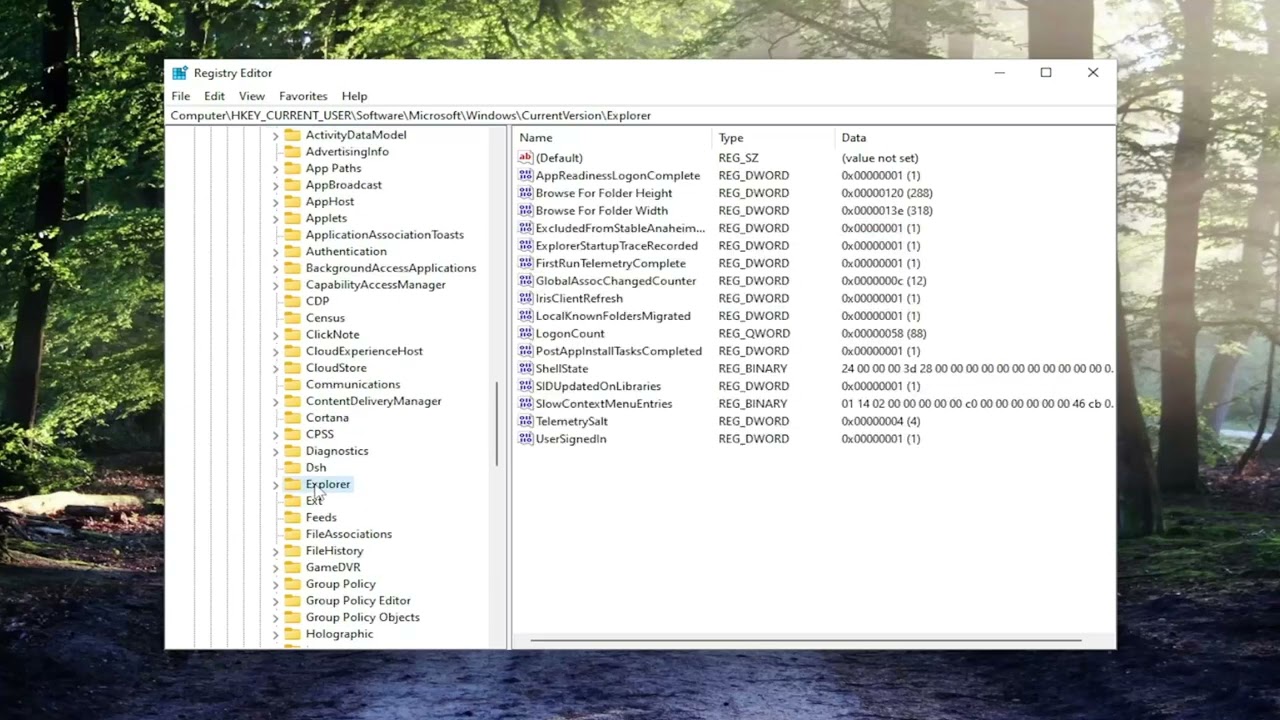The image size is (1280, 720).
Task: Expand the App Paths key
Action: pyautogui.click(x=275, y=169)
